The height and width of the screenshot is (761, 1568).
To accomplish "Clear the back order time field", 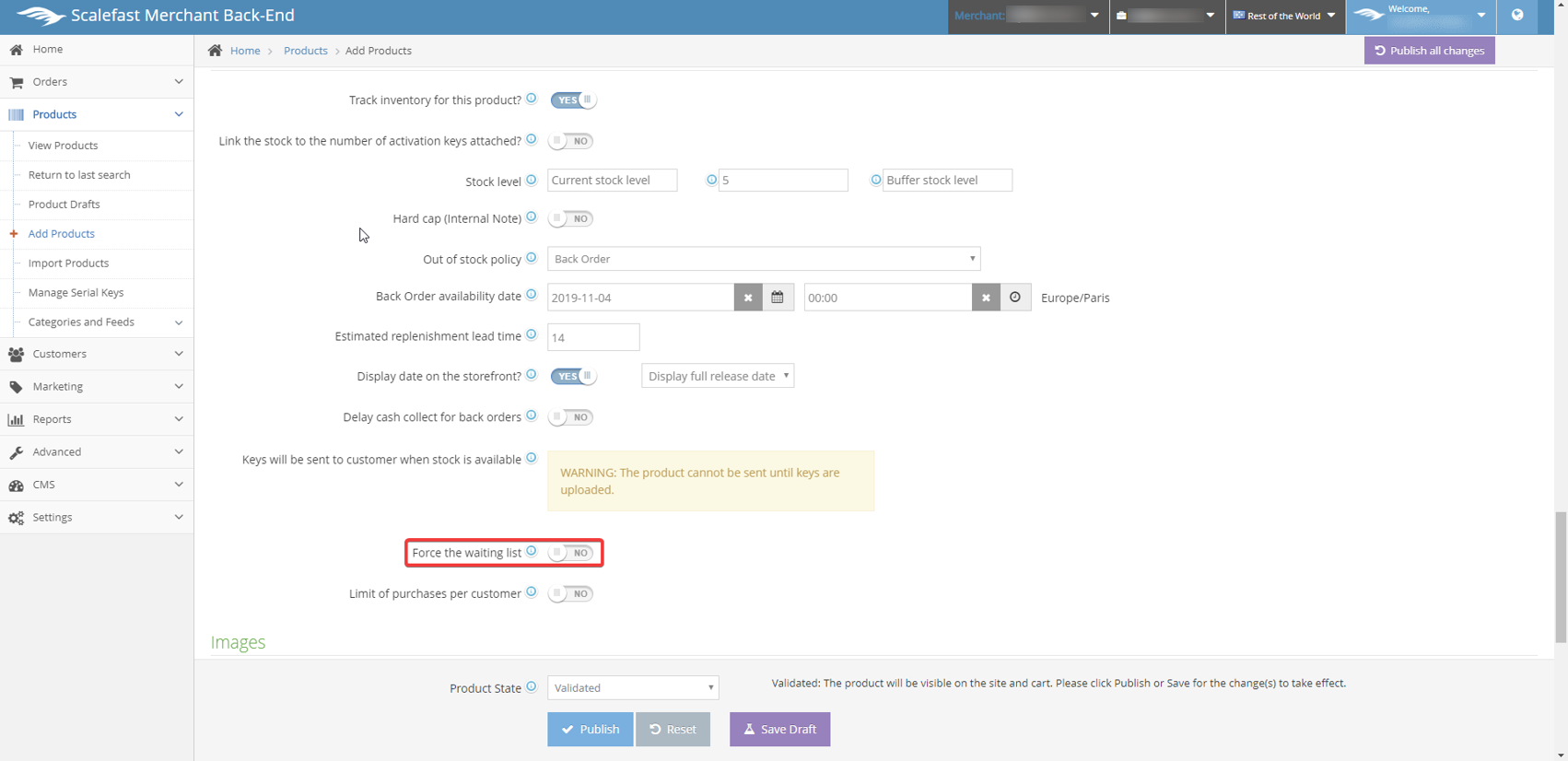I will [x=986, y=298].
